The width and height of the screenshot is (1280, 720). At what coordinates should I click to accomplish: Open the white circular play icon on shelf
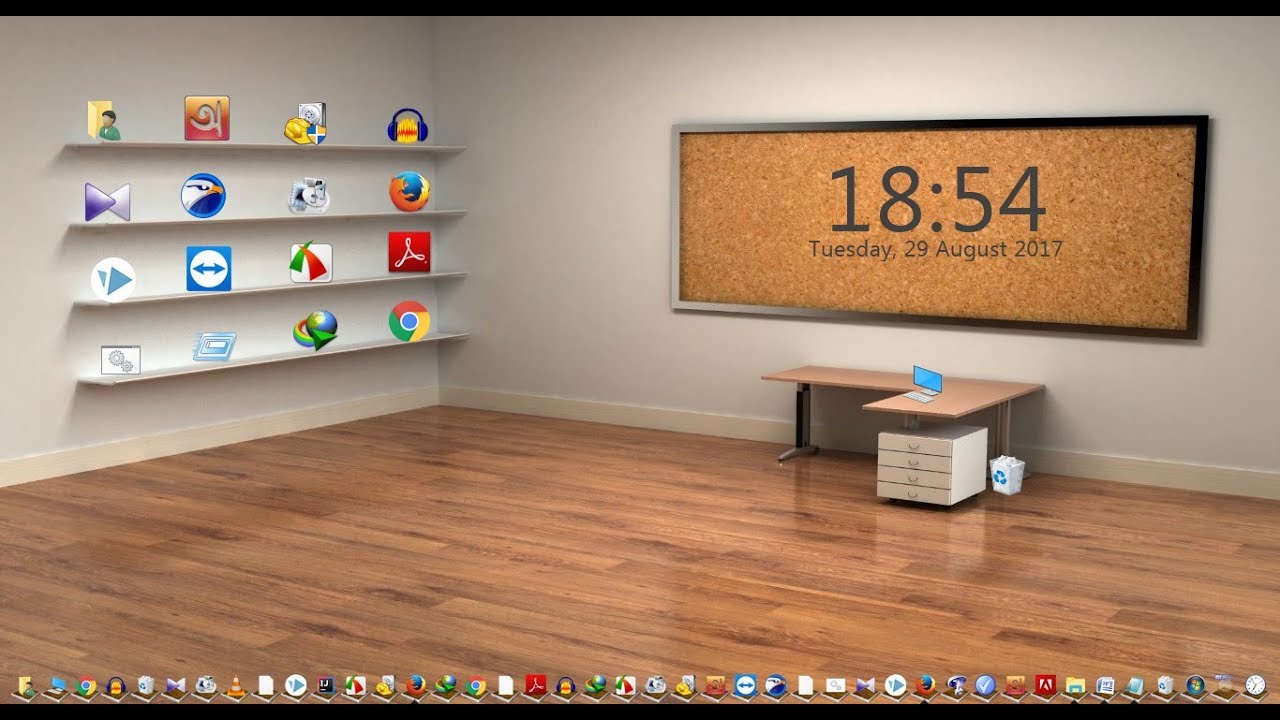(x=113, y=280)
